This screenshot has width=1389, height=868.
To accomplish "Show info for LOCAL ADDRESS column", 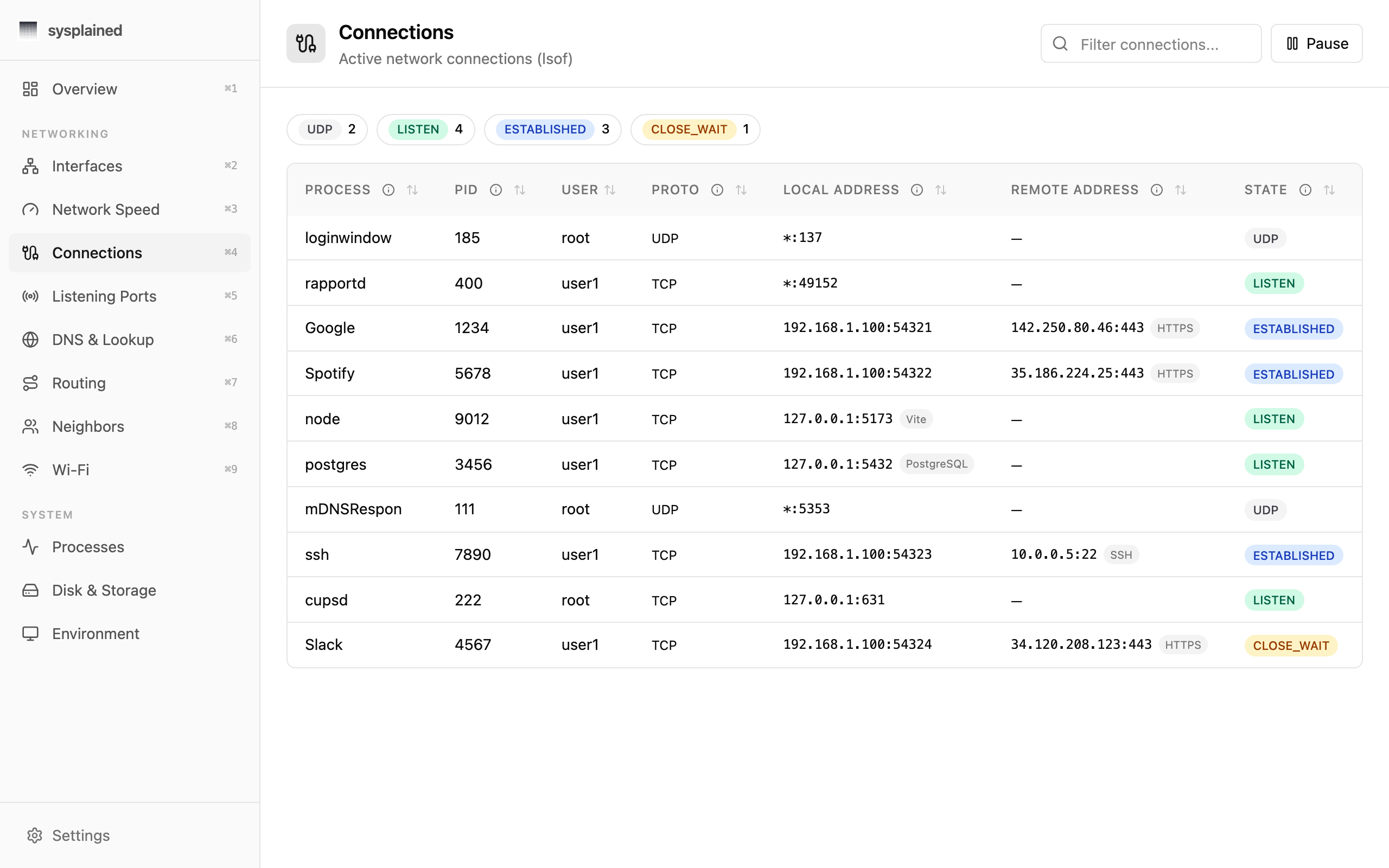I will (x=917, y=190).
